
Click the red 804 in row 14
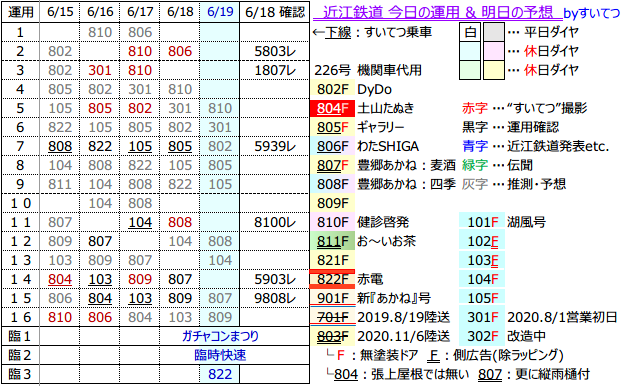60,279
